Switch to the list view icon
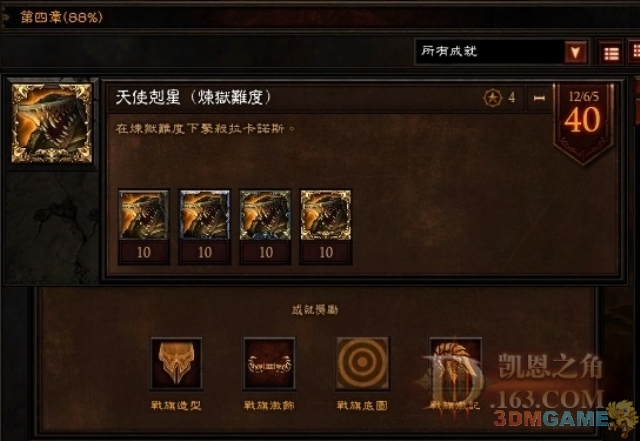This screenshot has width=640, height=441. pyautogui.click(x=611, y=53)
